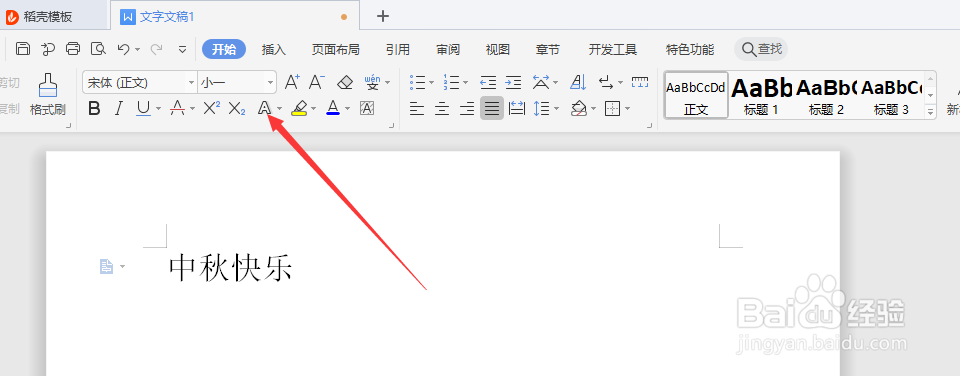Image resolution: width=960 pixels, height=376 pixels.
Task: Toggle italic formatting
Action: pos(119,108)
